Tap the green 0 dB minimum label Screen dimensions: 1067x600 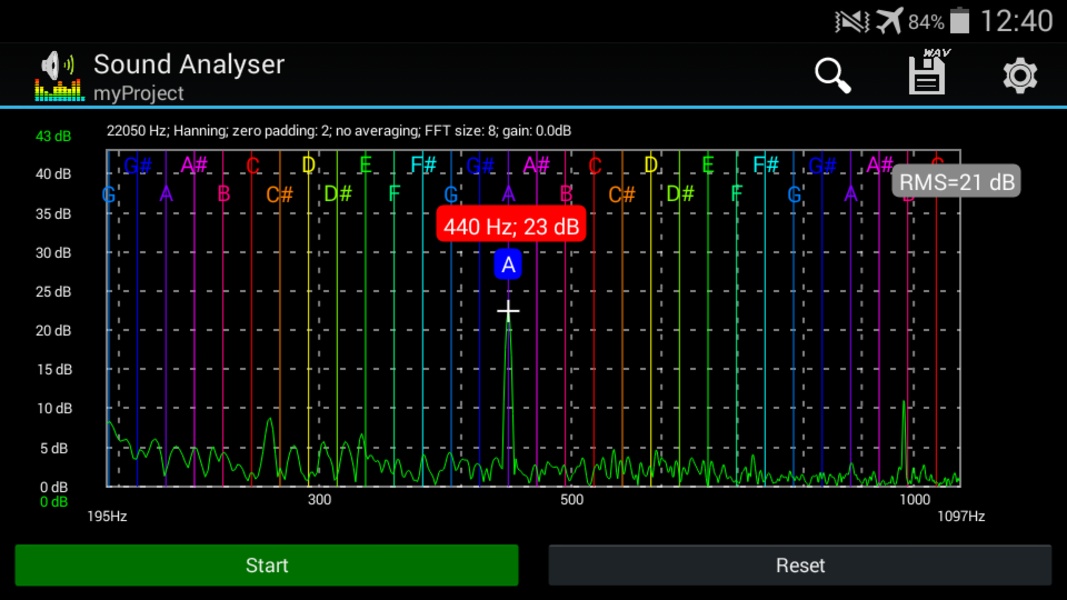54,502
